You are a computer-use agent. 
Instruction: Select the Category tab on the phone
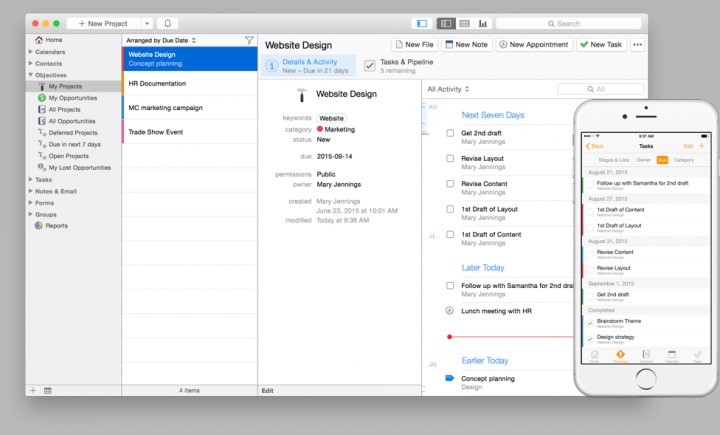(684, 160)
